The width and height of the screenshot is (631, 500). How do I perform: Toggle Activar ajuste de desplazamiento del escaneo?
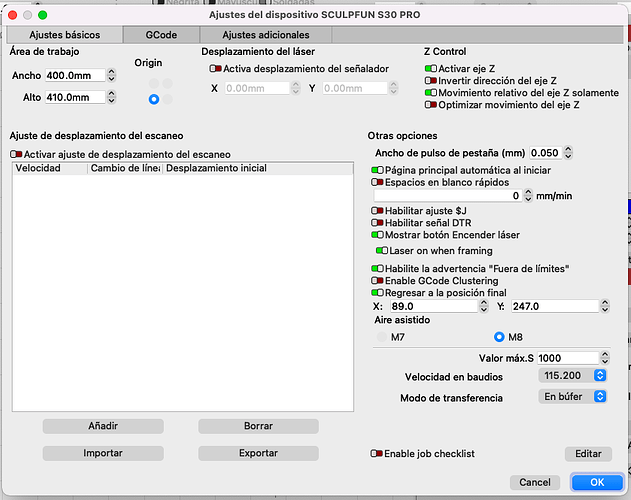(16, 155)
